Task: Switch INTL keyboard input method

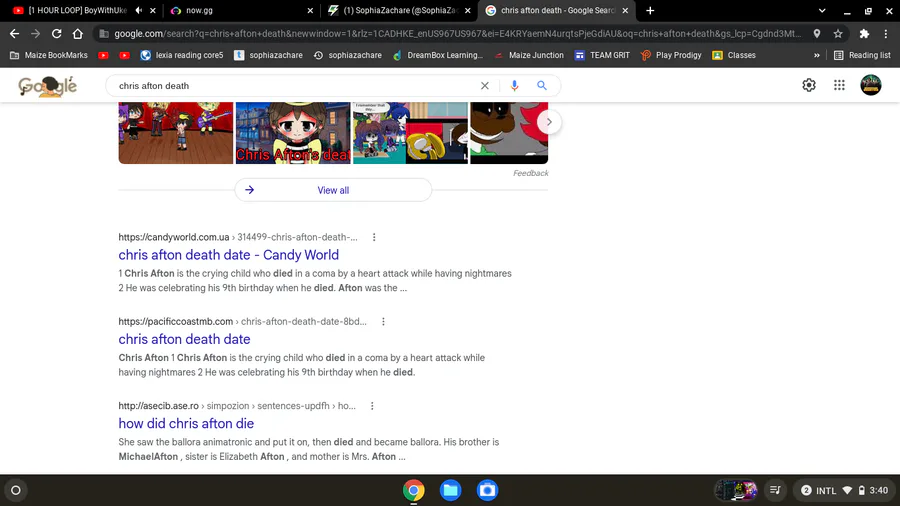Action: pos(826,490)
